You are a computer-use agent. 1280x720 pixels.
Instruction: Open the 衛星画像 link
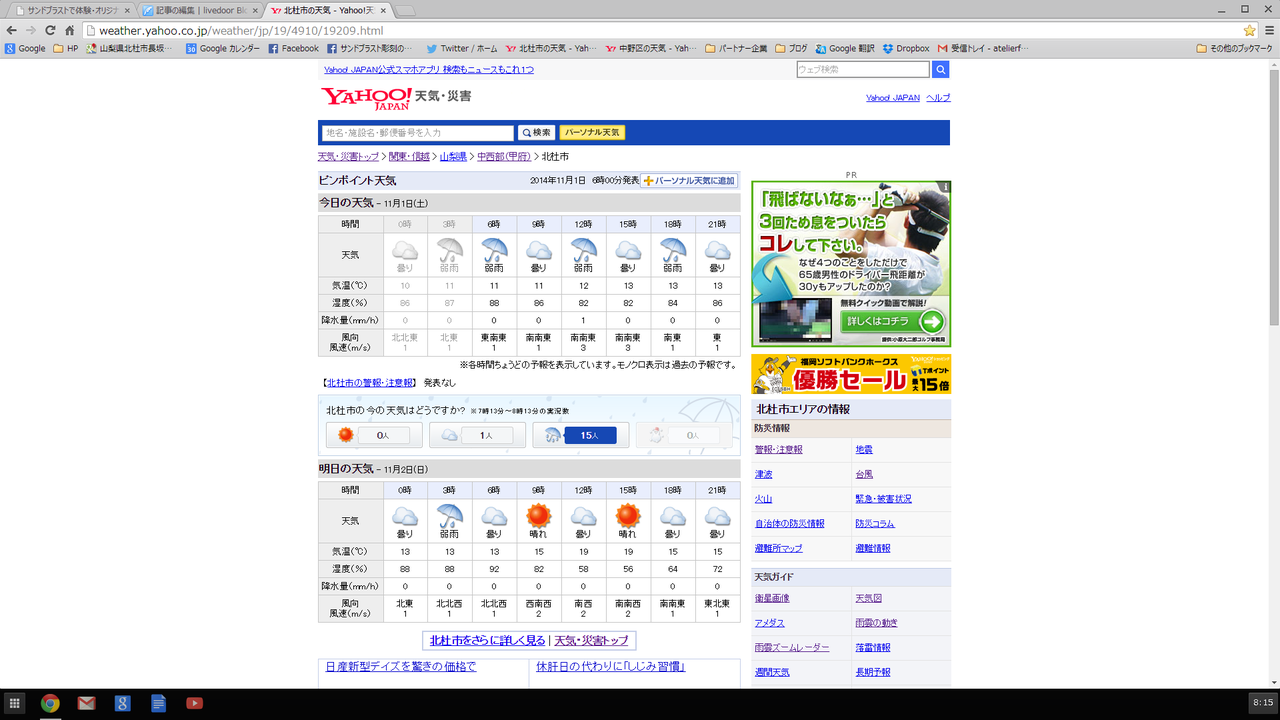point(772,598)
